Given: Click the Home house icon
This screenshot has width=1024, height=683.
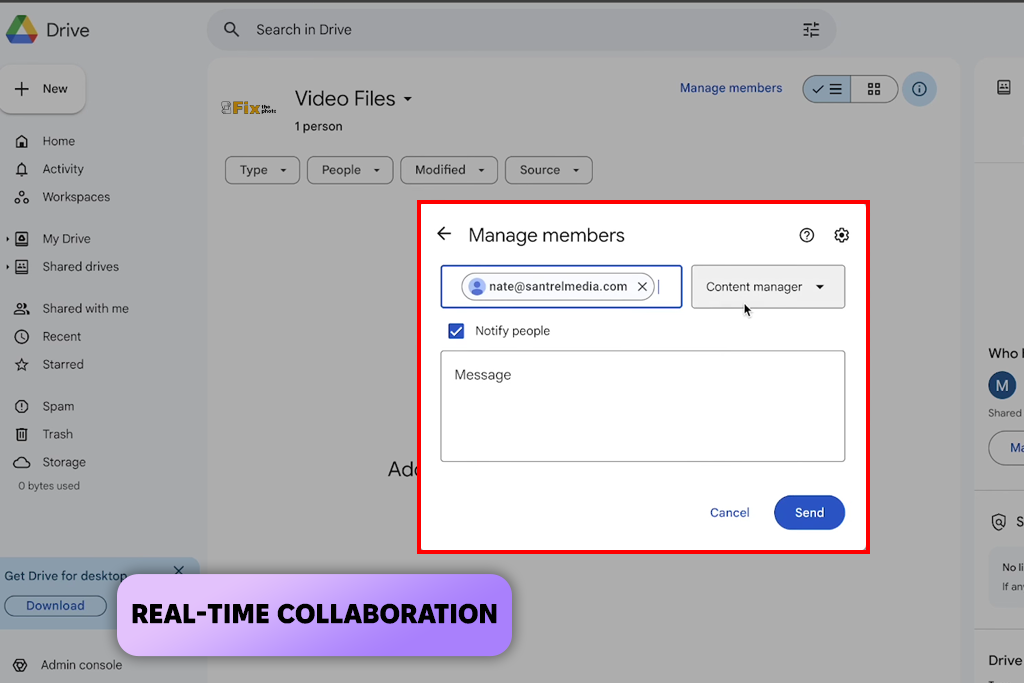Looking at the screenshot, I should [x=22, y=141].
